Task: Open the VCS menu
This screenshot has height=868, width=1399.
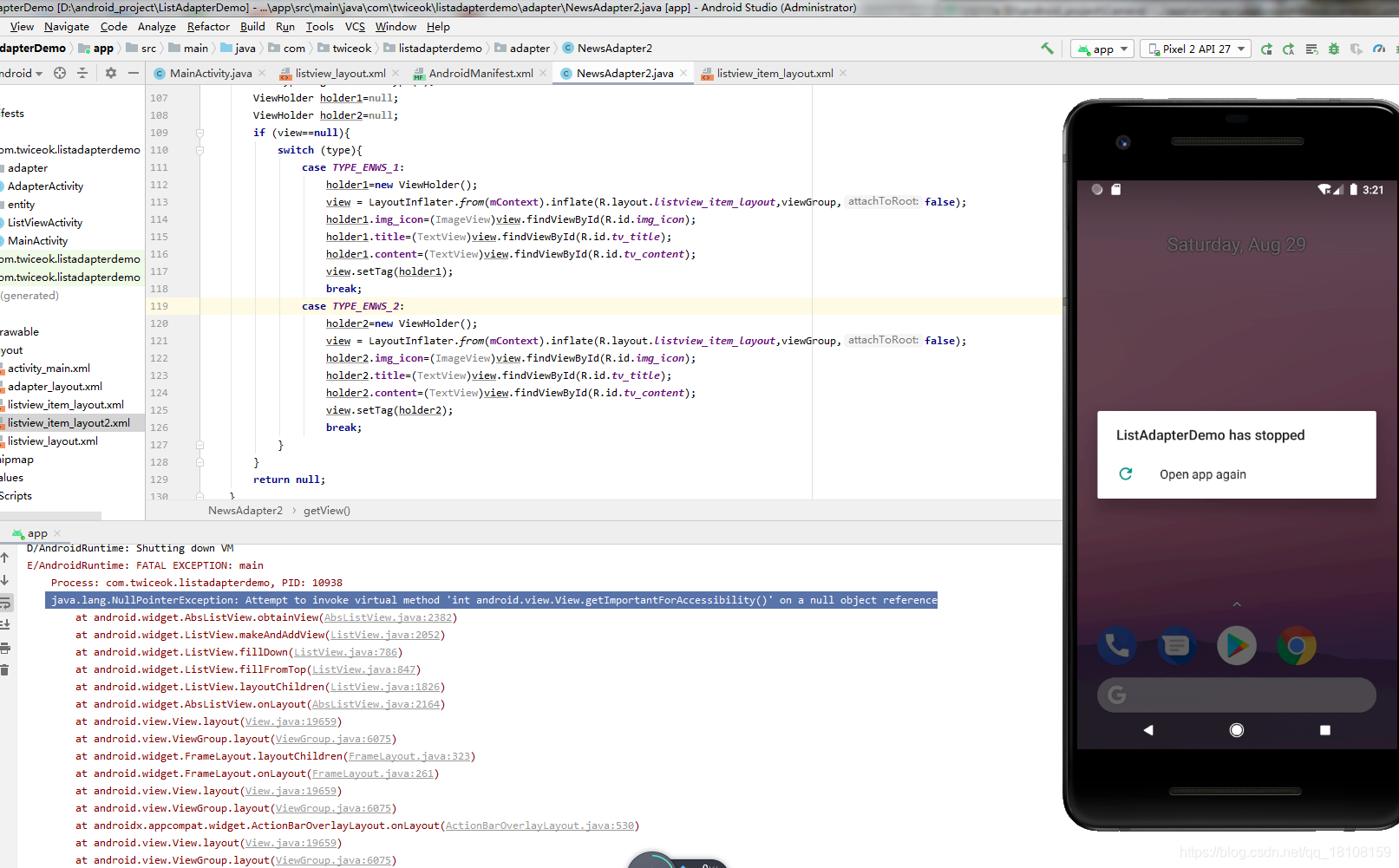Action: (x=355, y=27)
